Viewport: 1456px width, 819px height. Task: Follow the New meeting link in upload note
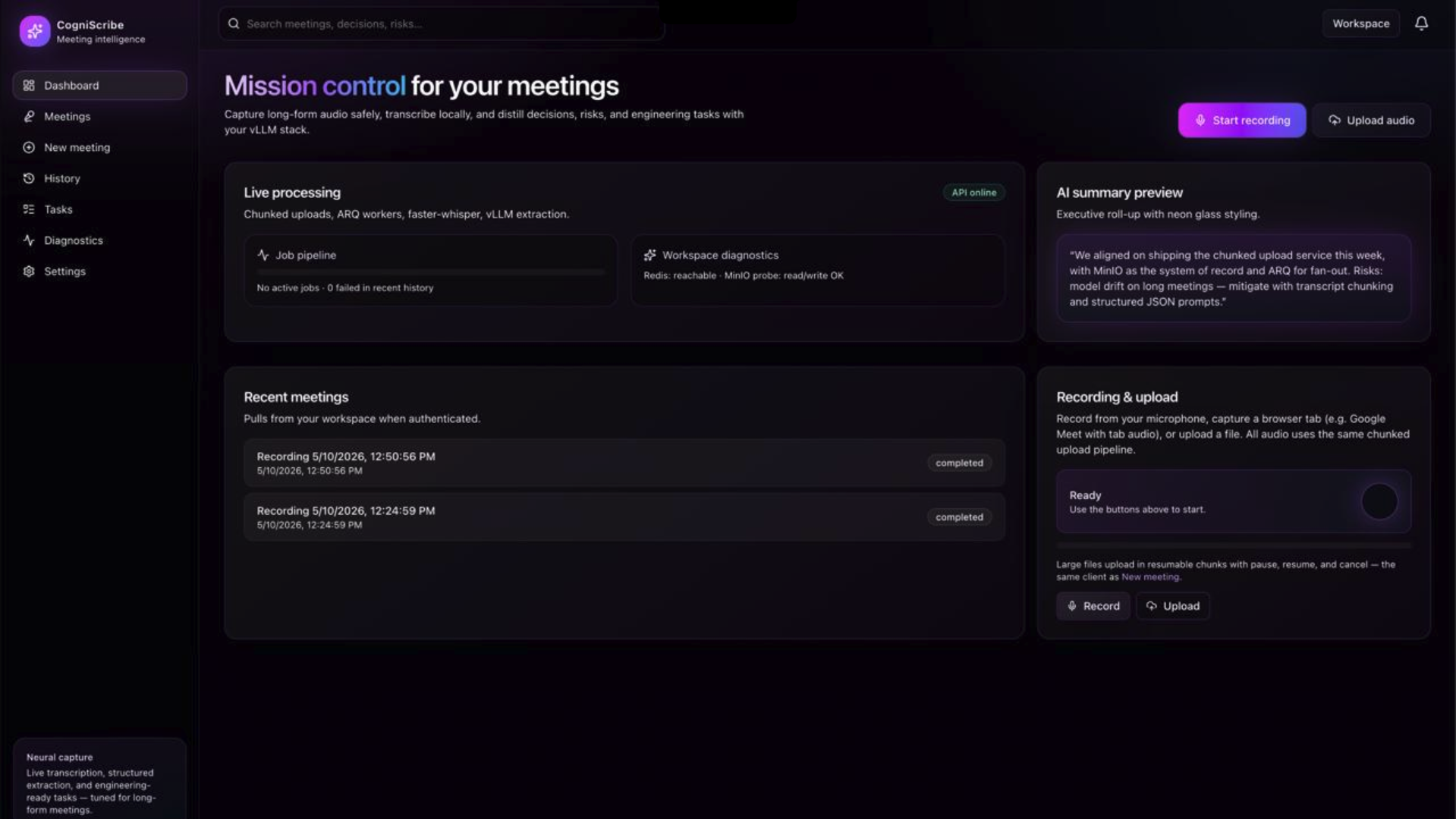[x=1150, y=577]
